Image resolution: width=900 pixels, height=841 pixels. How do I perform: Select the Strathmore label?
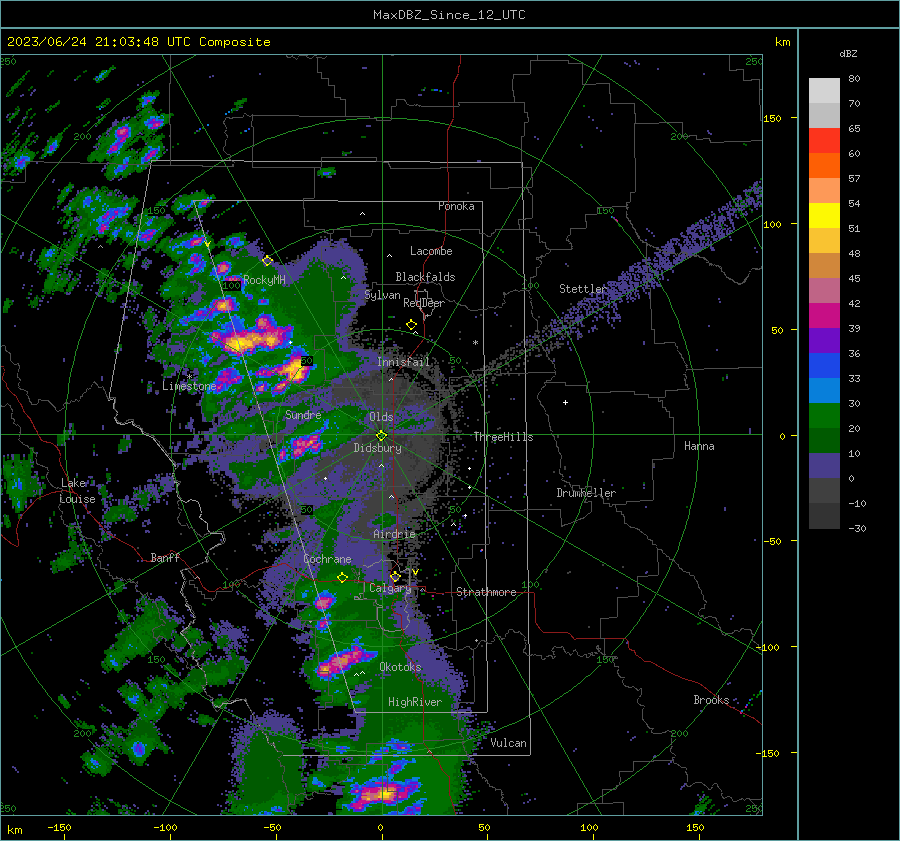[486, 592]
